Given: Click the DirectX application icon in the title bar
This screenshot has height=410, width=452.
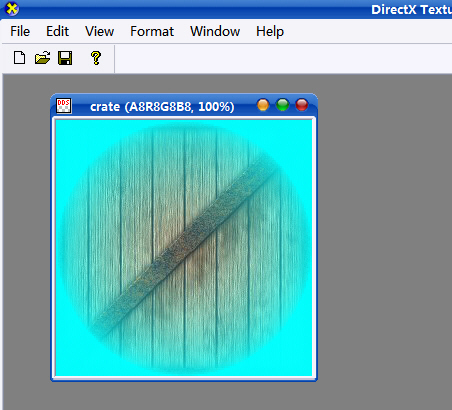Looking at the screenshot, I should click(12, 9).
